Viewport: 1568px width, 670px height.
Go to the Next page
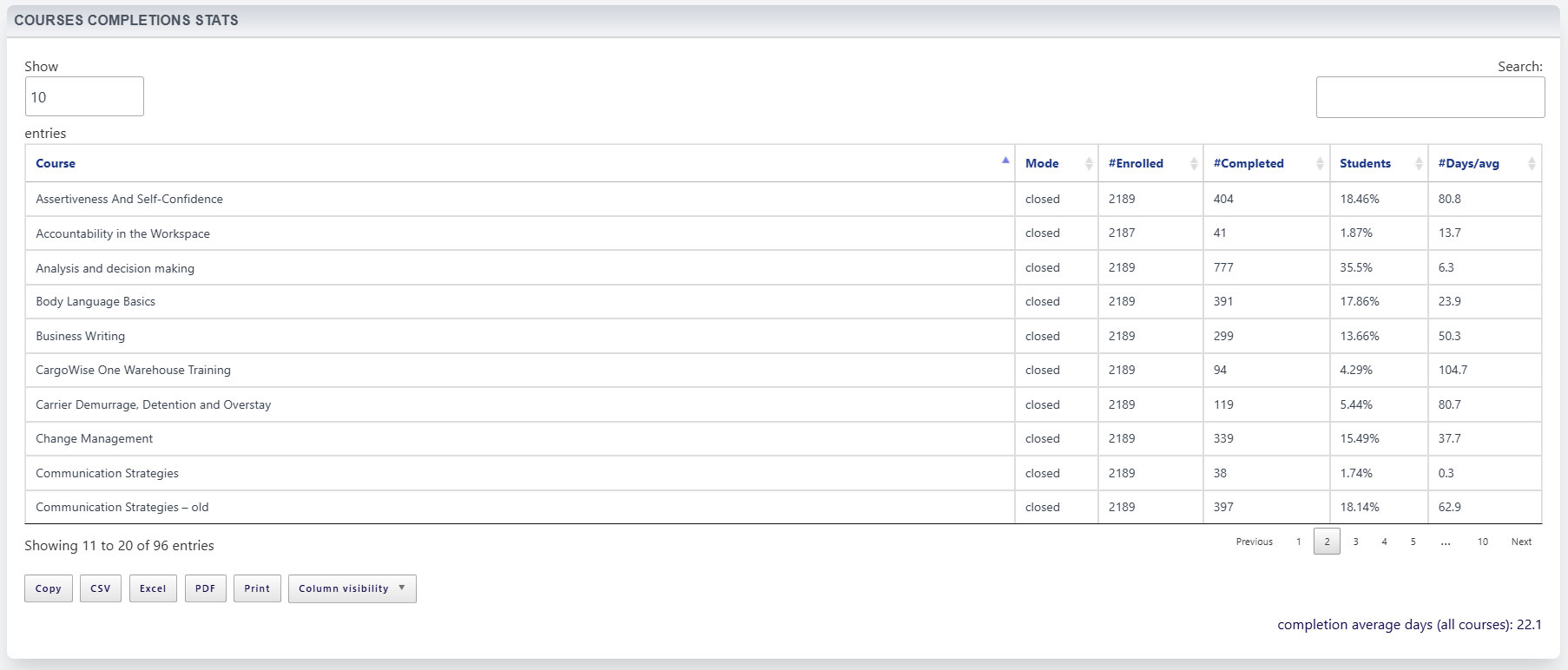[x=1521, y=542]
